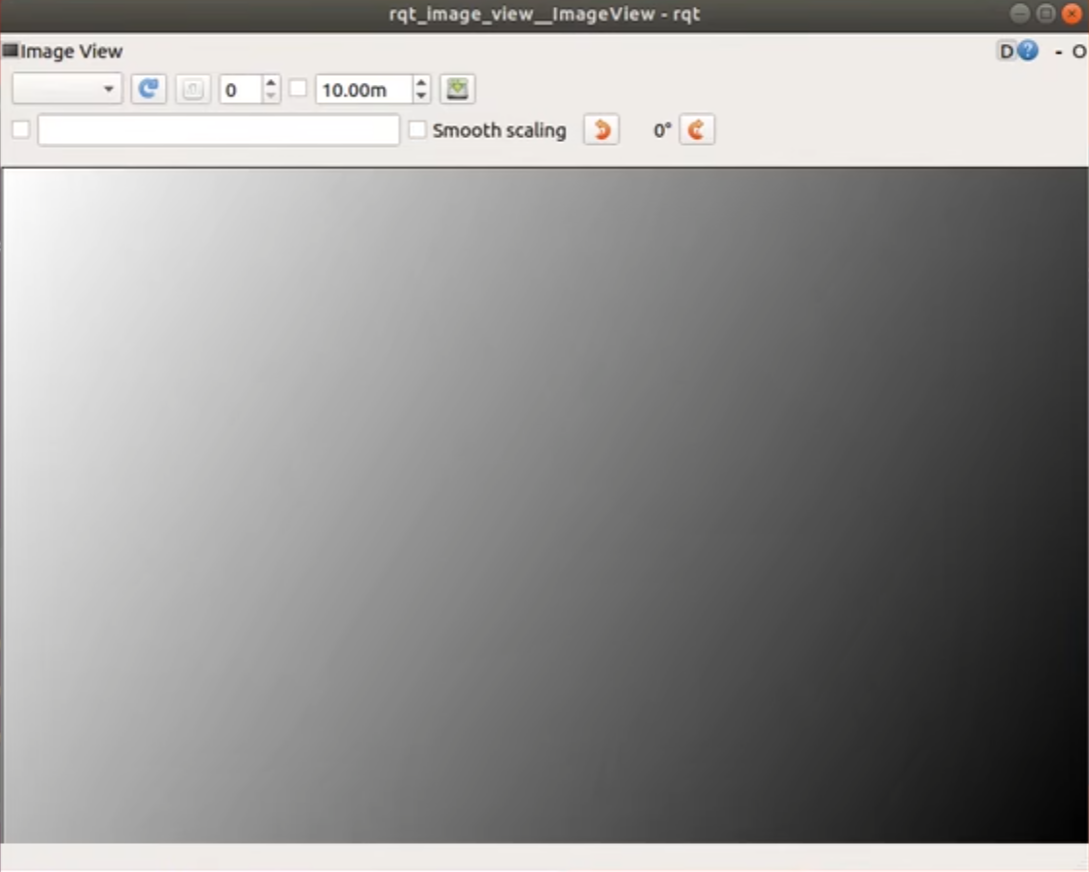Refresh the topics list
The image size is (1089, 872).
point(149,89)
